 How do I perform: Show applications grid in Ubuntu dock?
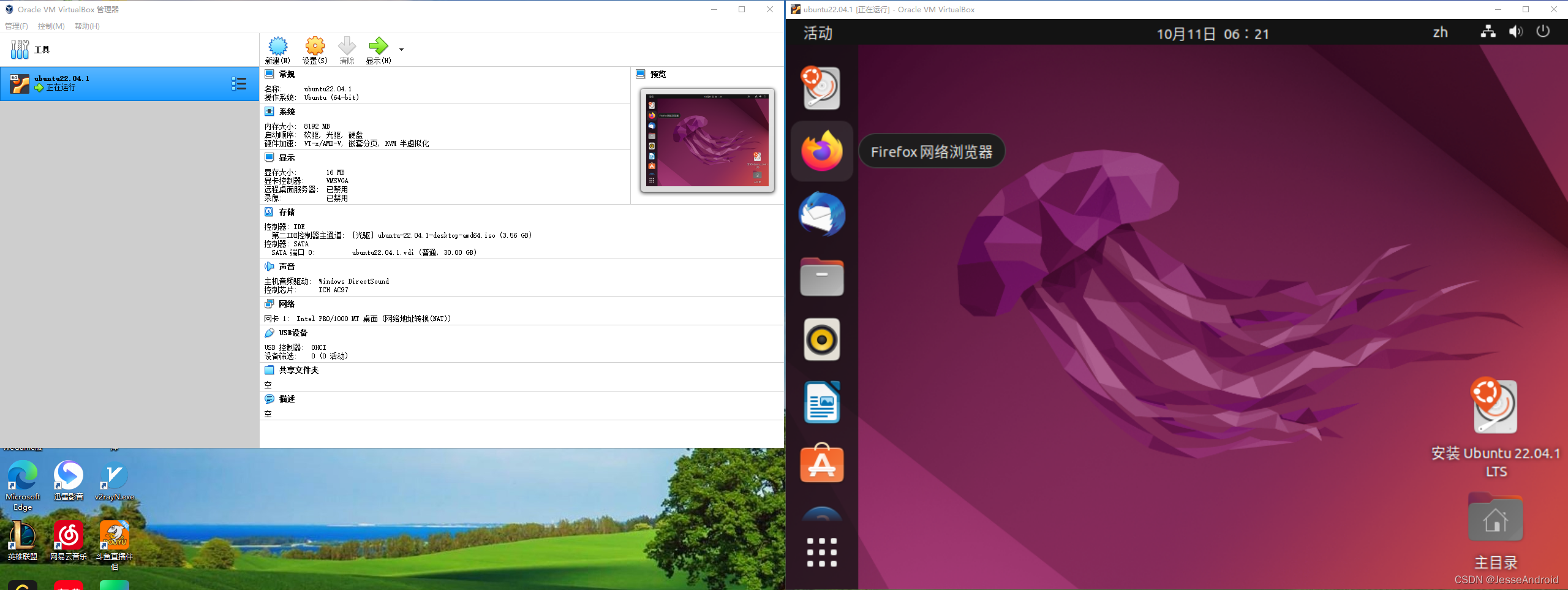[x=821, y=552]
